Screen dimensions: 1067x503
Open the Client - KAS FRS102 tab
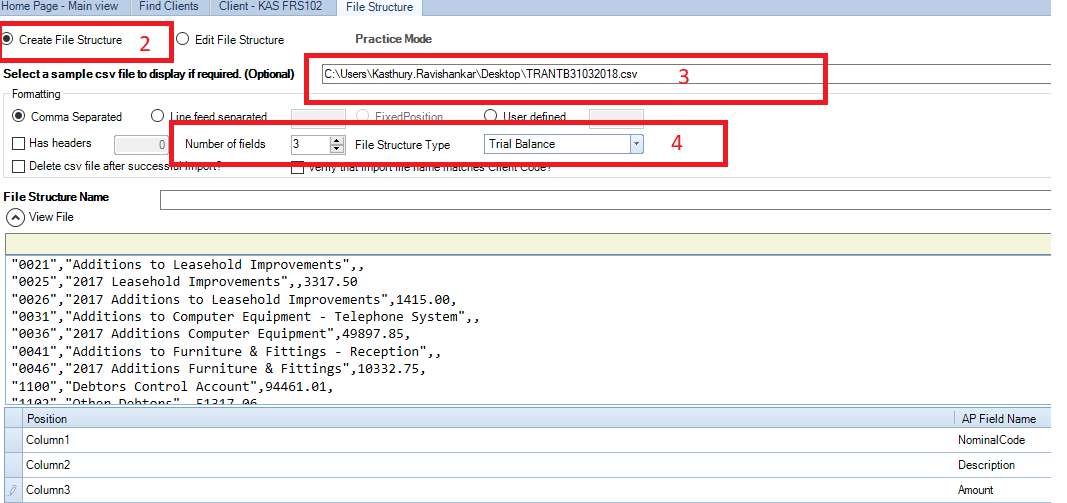[x=273, y=7]
